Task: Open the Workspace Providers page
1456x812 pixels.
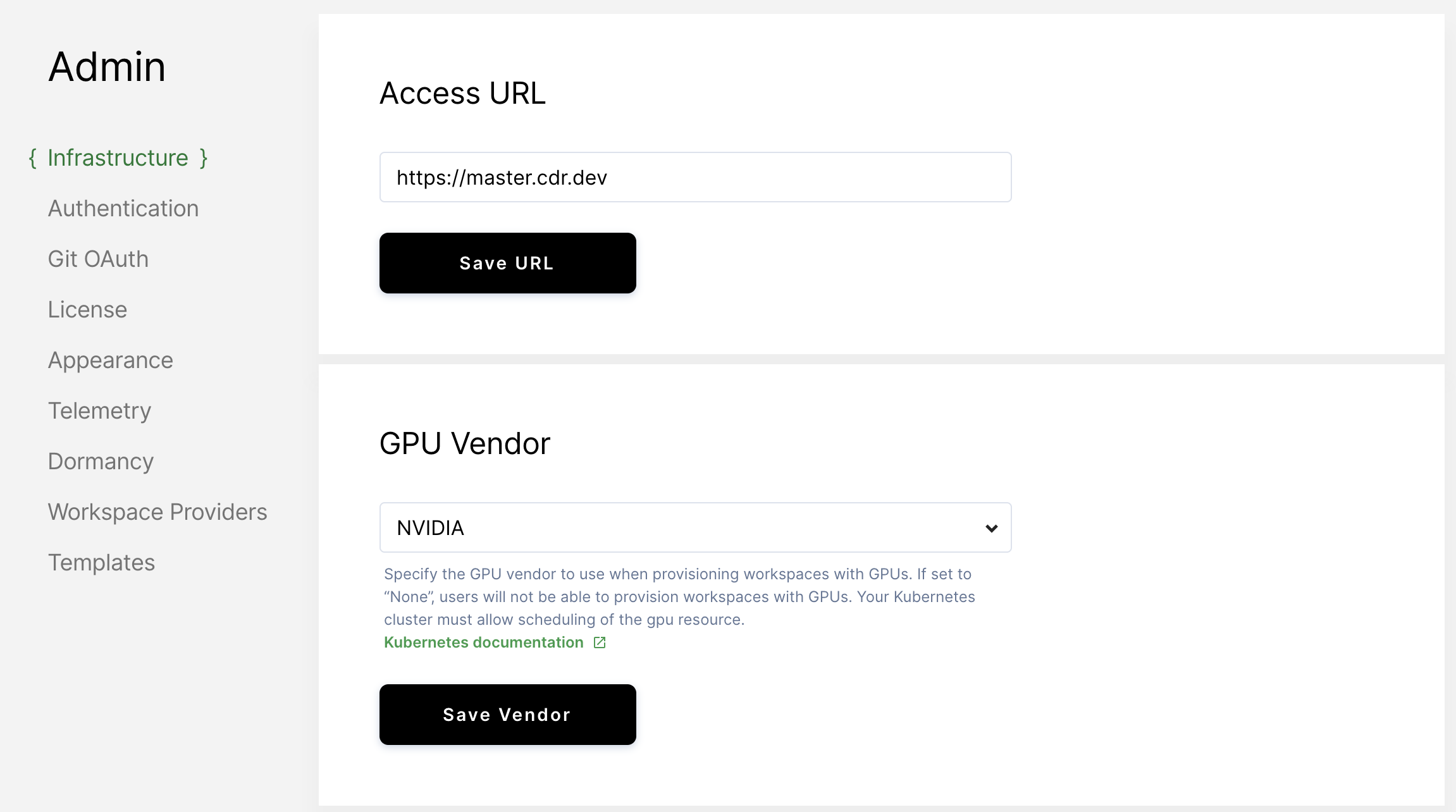Action: point(157,512)
